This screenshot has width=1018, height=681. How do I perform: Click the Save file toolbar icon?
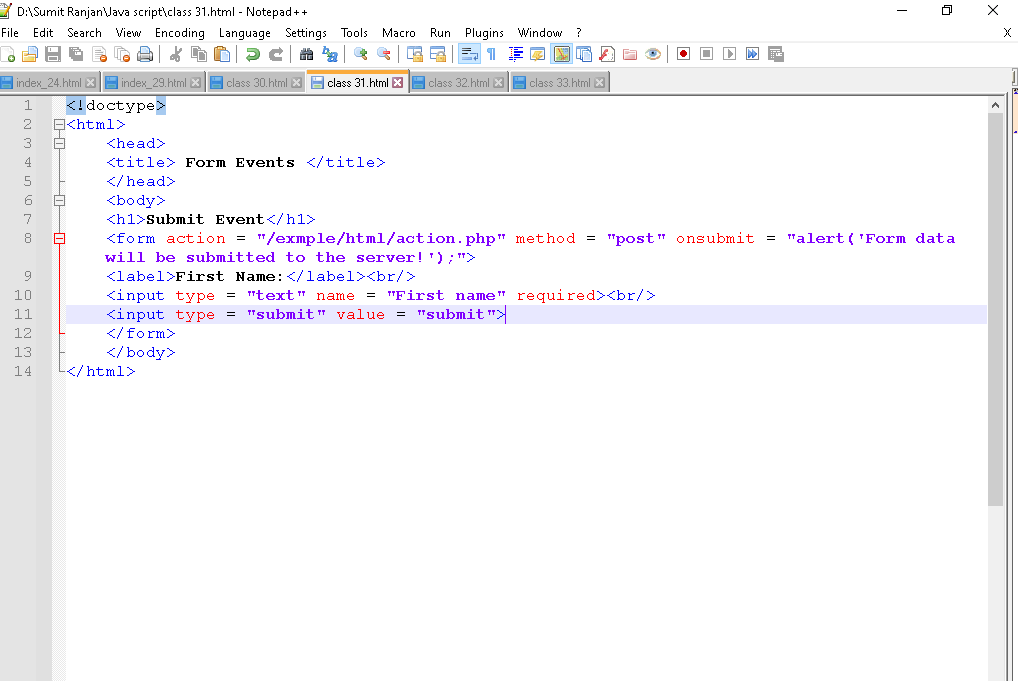53,54
